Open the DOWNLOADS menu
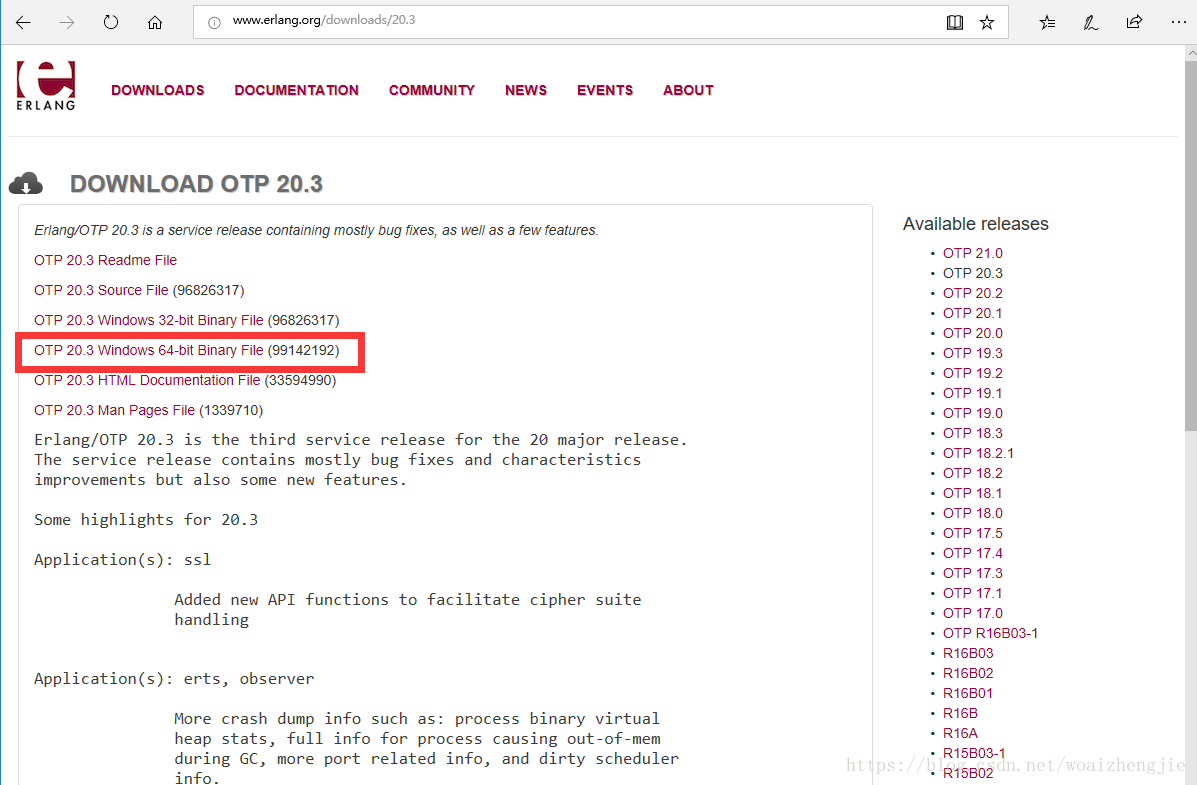The image size is (1197, 785). tap(158, 90)
